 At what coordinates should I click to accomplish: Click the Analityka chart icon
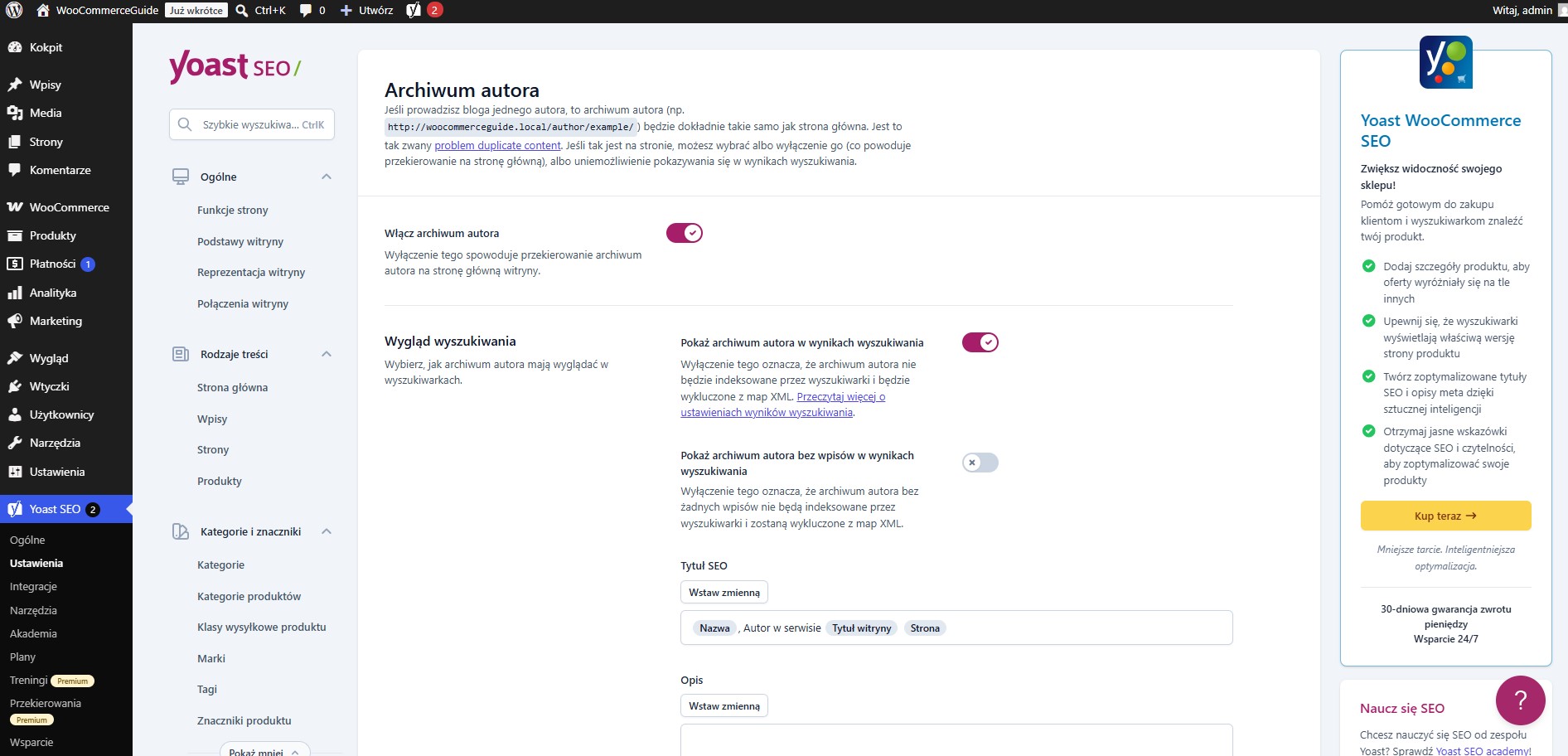(x=15, y=293)
